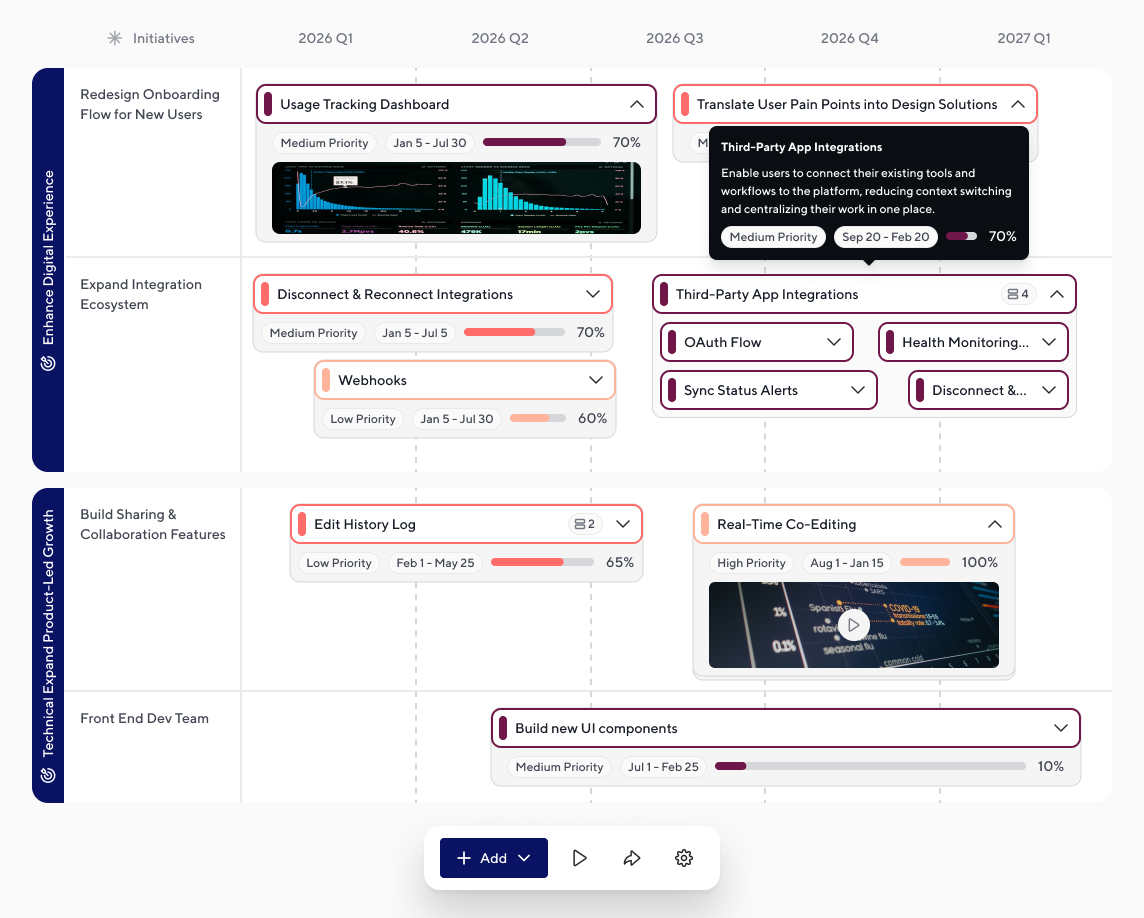Image resolution: width=1144 pixels, height=918 pixels.
Task: Collapse Translate User Pain Points card
Action: 1018,104
